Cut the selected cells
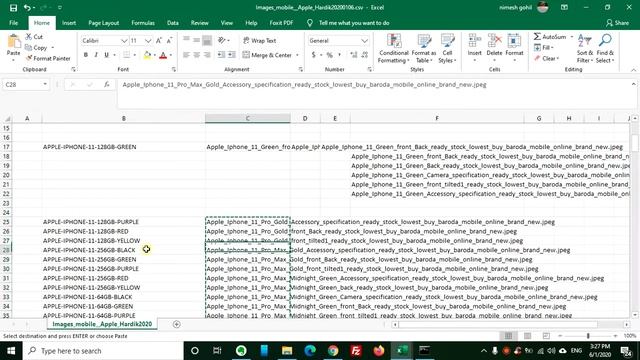Viewport: 640px width, 360px height. click(x=34, y=37)
